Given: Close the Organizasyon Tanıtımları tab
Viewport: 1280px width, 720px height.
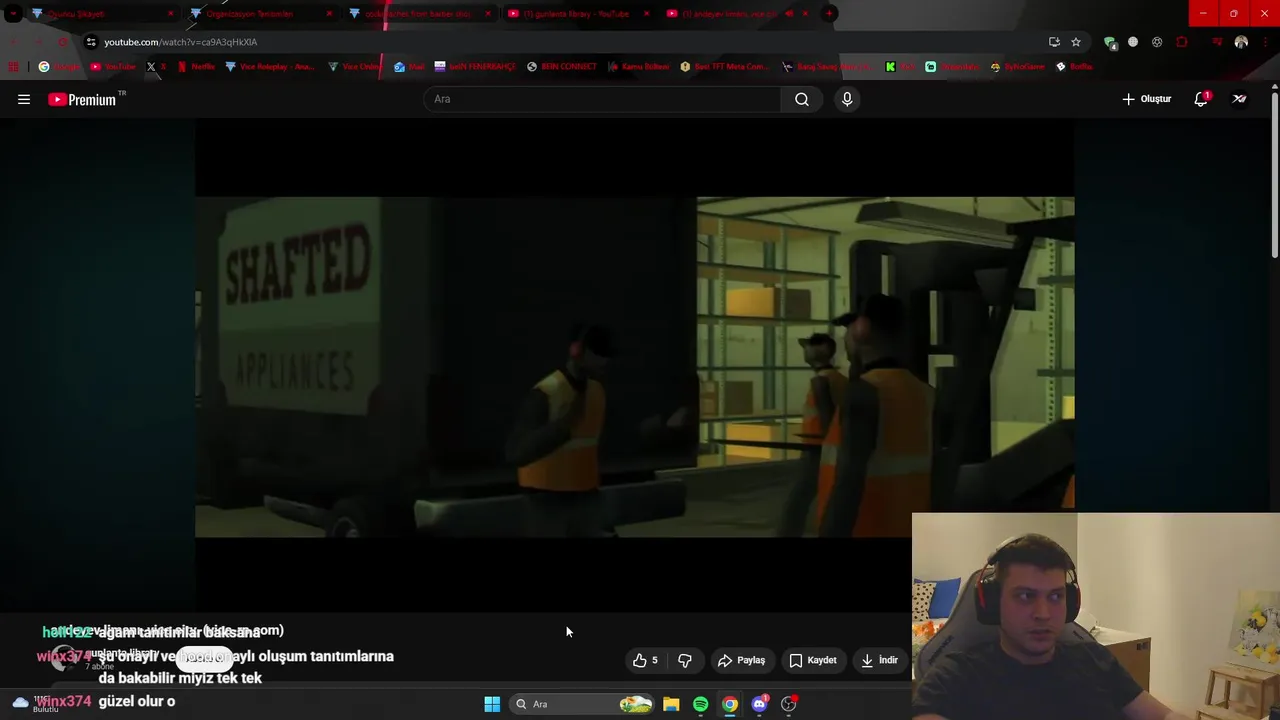Looking at the screenshot, I should [x=329, y=14].
